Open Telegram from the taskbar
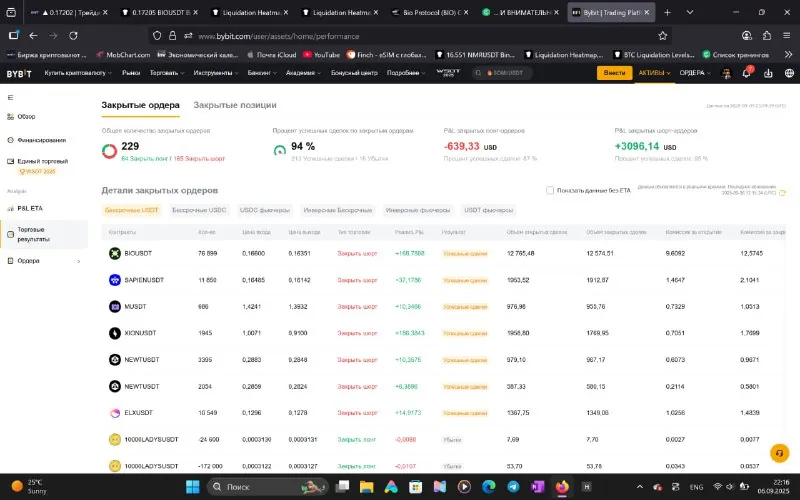The height and width of the screenshot is (500, 800). click(x=513, y=487)
